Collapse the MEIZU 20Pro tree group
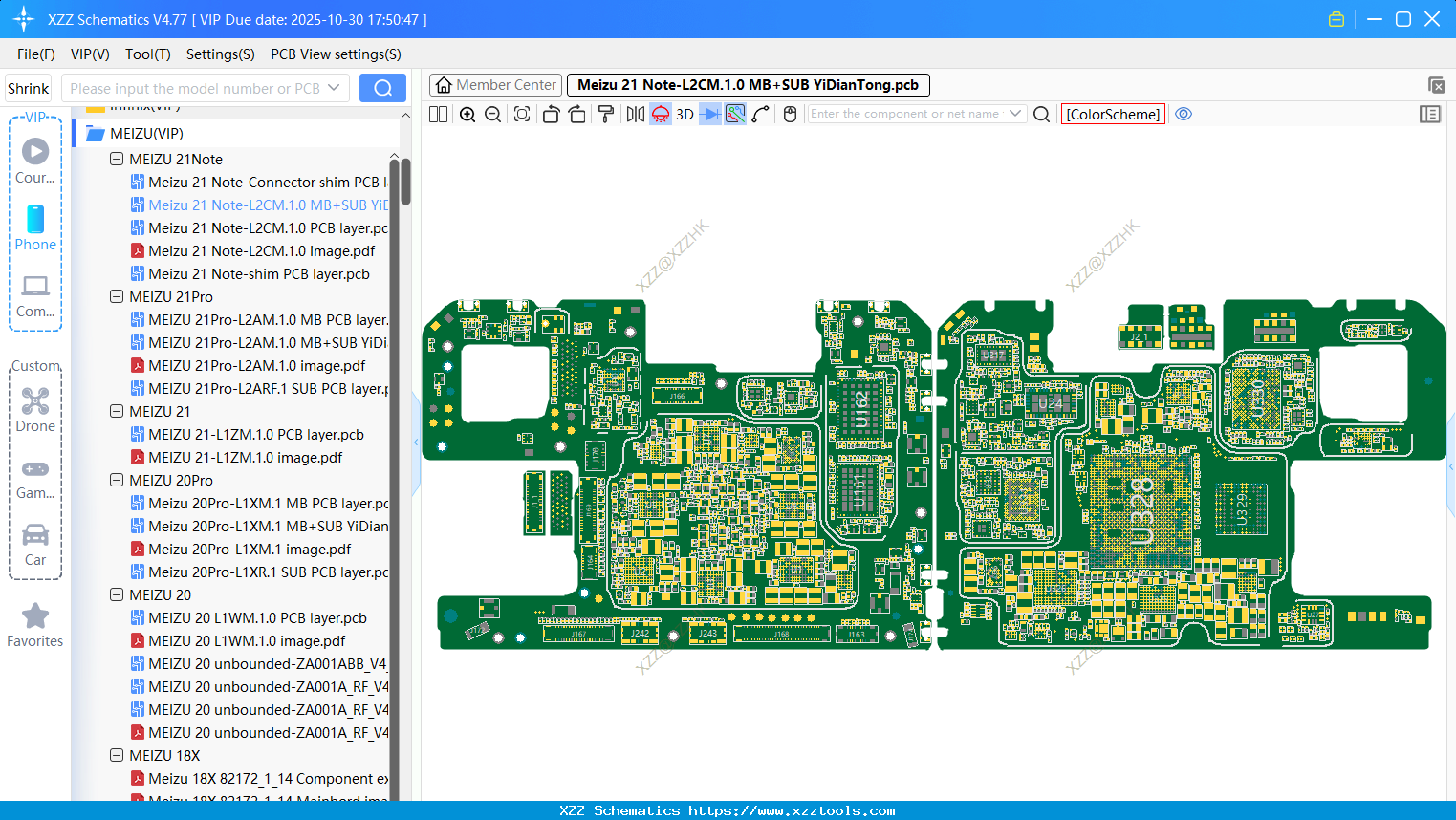Viewport: 1456px width, 820px height. (x=117, y=481)
